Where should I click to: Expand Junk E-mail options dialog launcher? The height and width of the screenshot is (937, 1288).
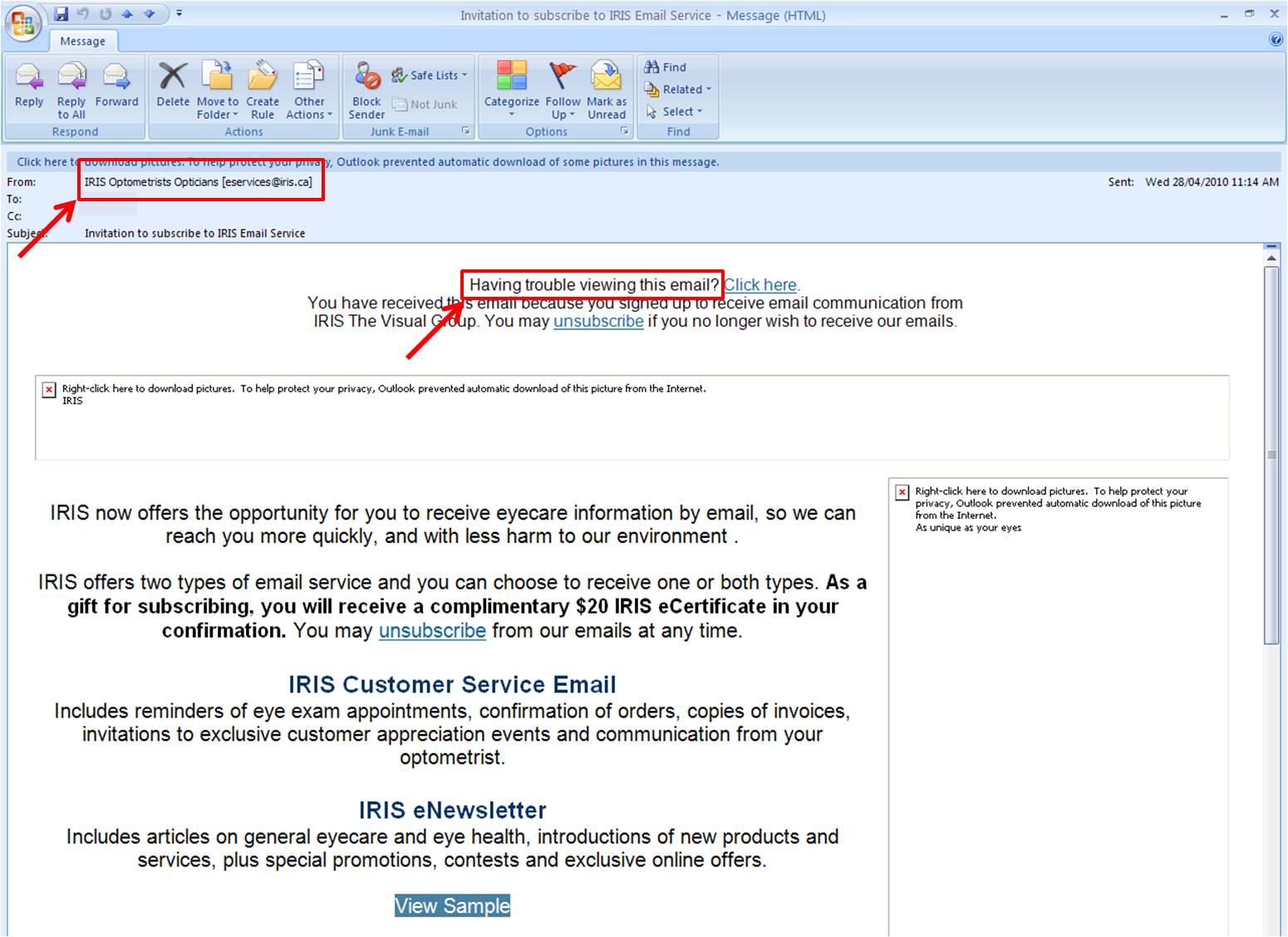click(x=466, y=131)
